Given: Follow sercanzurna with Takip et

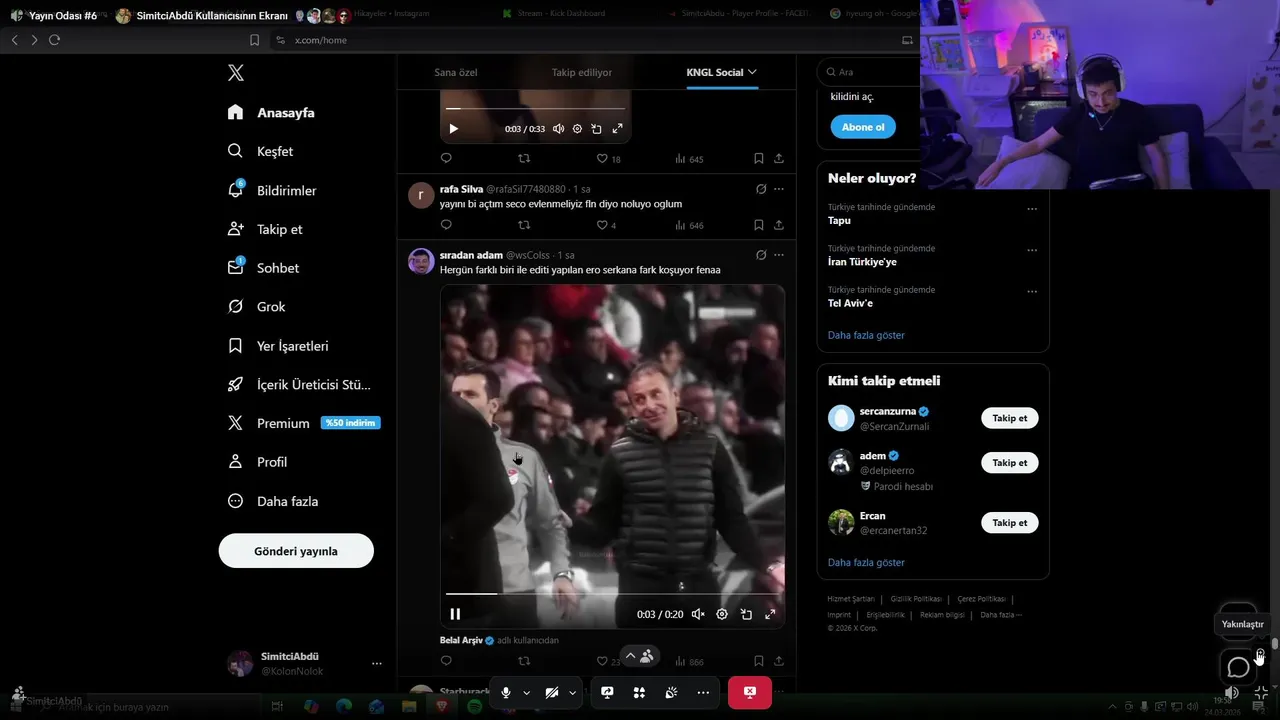Looking at the screenshot, I should [1009, 418].
